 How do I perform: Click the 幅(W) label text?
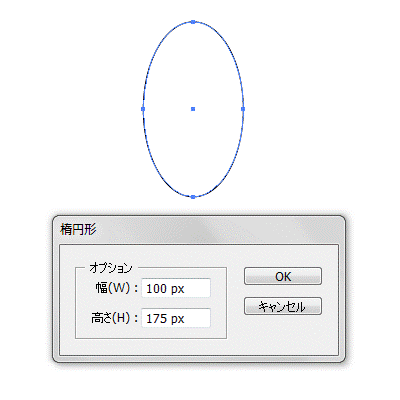pos(112,288)
